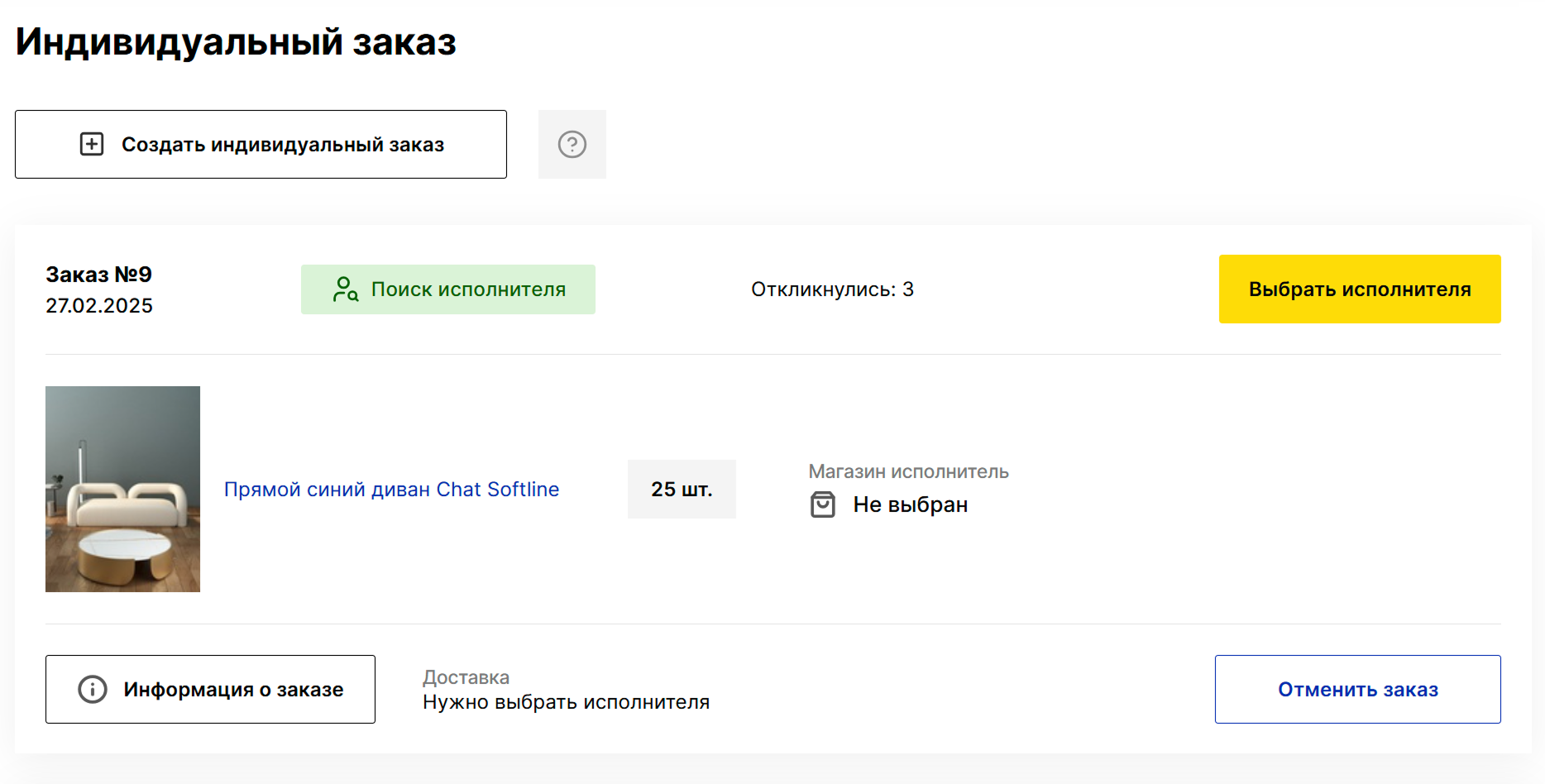Click the 25 шт. quantity badge
Viewport: 1545px width, 784px height.
(682, 490)
